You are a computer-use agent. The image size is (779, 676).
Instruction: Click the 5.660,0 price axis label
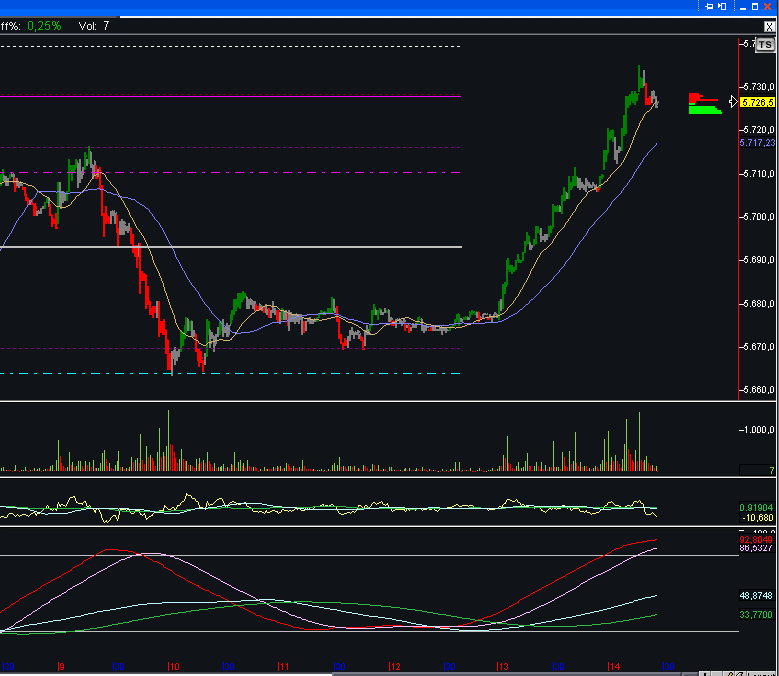(x=759, y=390)
